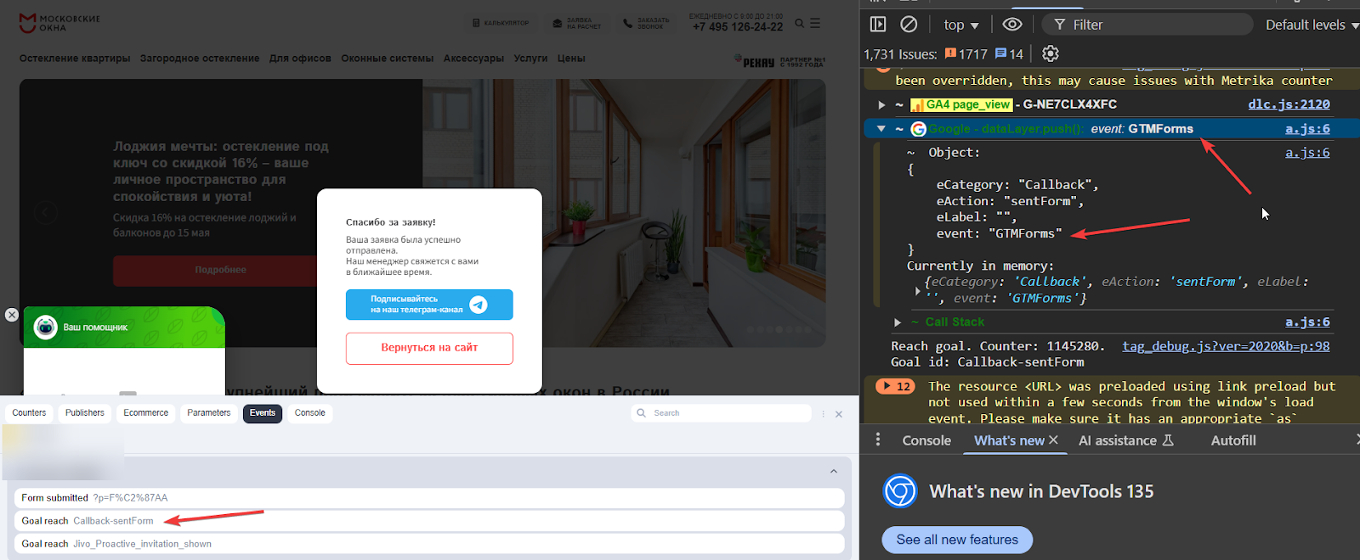Image resolution: width=1360 pixels, height=560 pixels.
Task: Switch to the Ecommerce tab
Action: [x=146, y=413]
